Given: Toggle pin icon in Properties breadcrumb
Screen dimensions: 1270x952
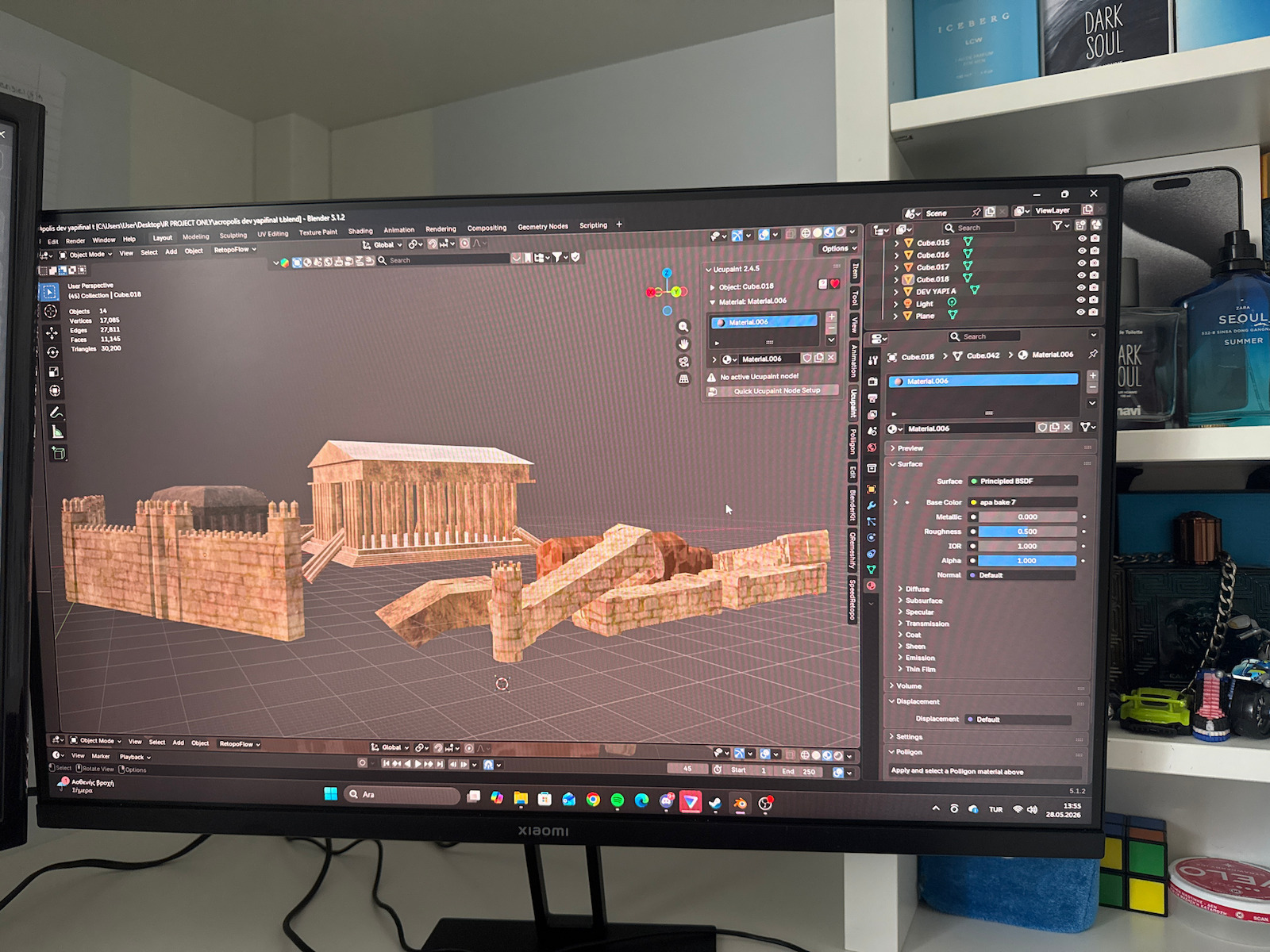Looking at the screenshot, I should 1093,354.
